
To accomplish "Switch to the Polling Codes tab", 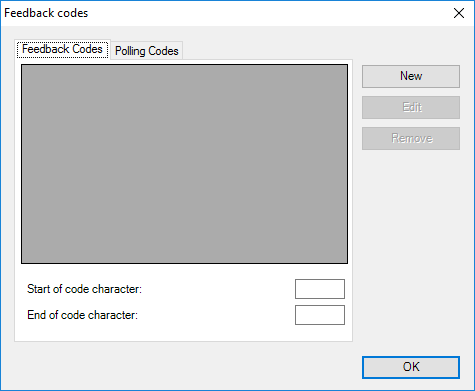I will [147, 51].
